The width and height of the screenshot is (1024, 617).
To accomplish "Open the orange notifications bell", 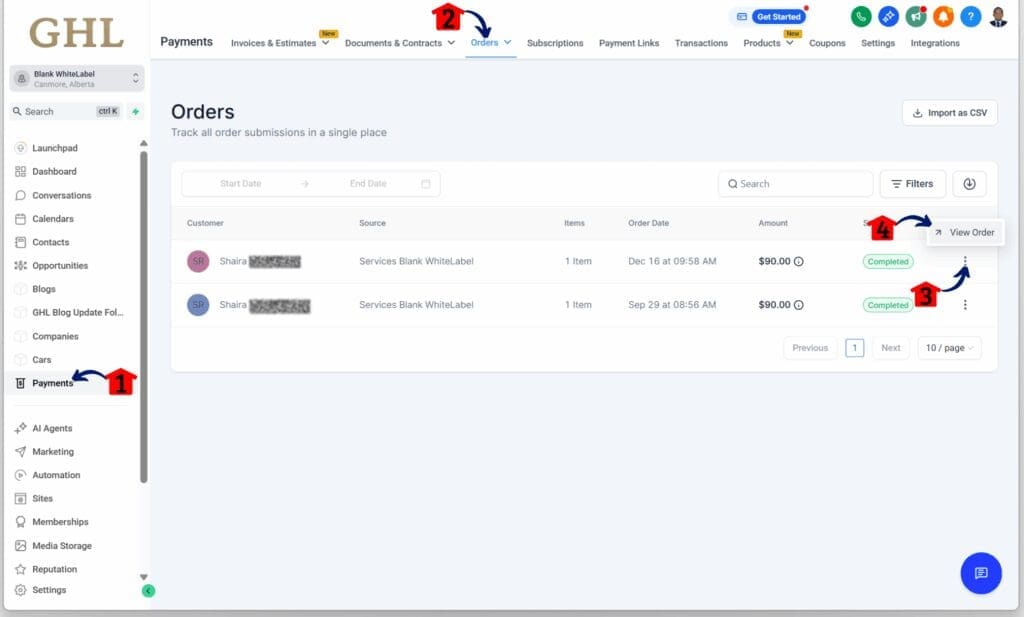I will coord(943,17).
